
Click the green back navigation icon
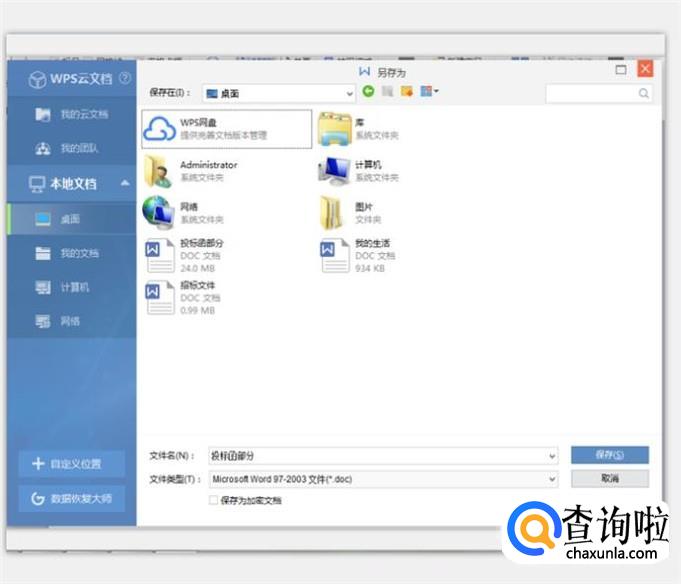point(368,91)
